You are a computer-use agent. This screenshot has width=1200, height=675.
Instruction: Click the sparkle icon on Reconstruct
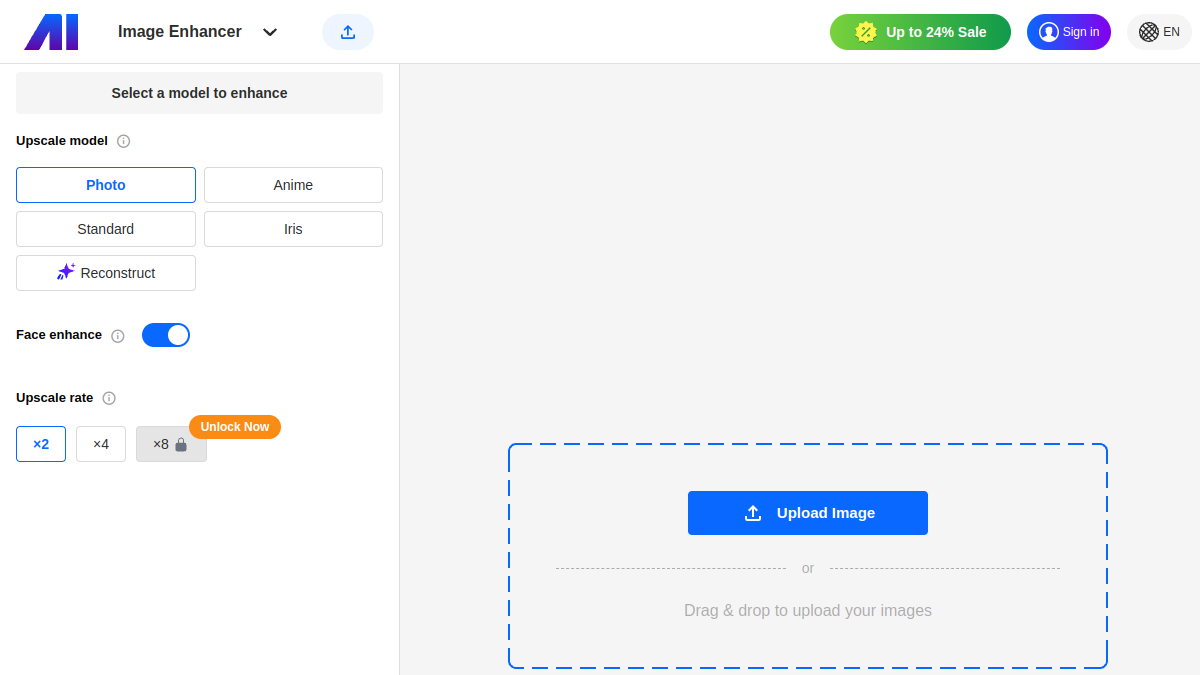pyautogui.click(x=66, y=272)
